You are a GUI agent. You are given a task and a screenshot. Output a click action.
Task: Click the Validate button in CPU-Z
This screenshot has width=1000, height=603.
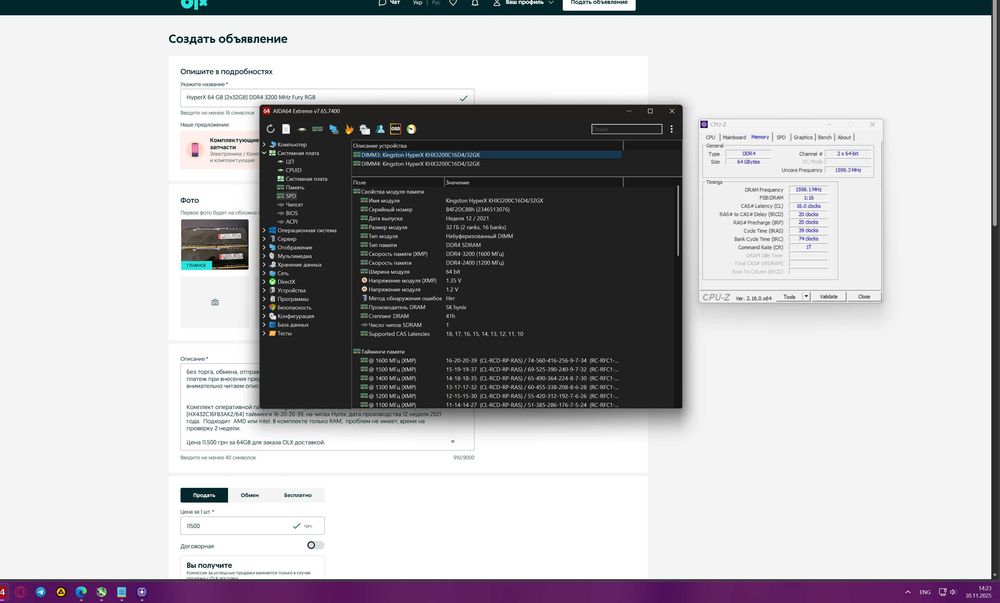point(828,296)
